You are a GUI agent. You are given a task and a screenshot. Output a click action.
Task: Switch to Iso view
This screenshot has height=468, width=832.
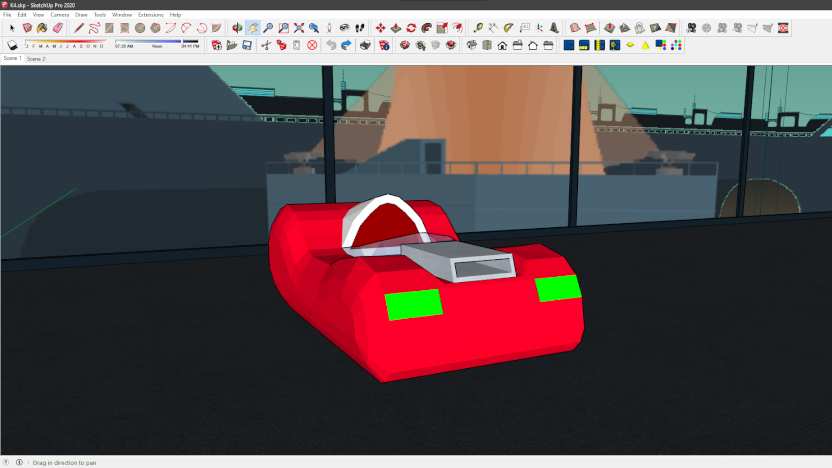click(472, 45)
